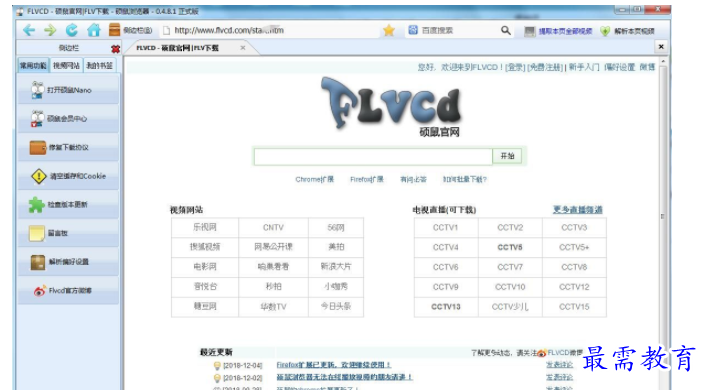
Task: Click the URL address bar
Action: click(x=269, y=31)
